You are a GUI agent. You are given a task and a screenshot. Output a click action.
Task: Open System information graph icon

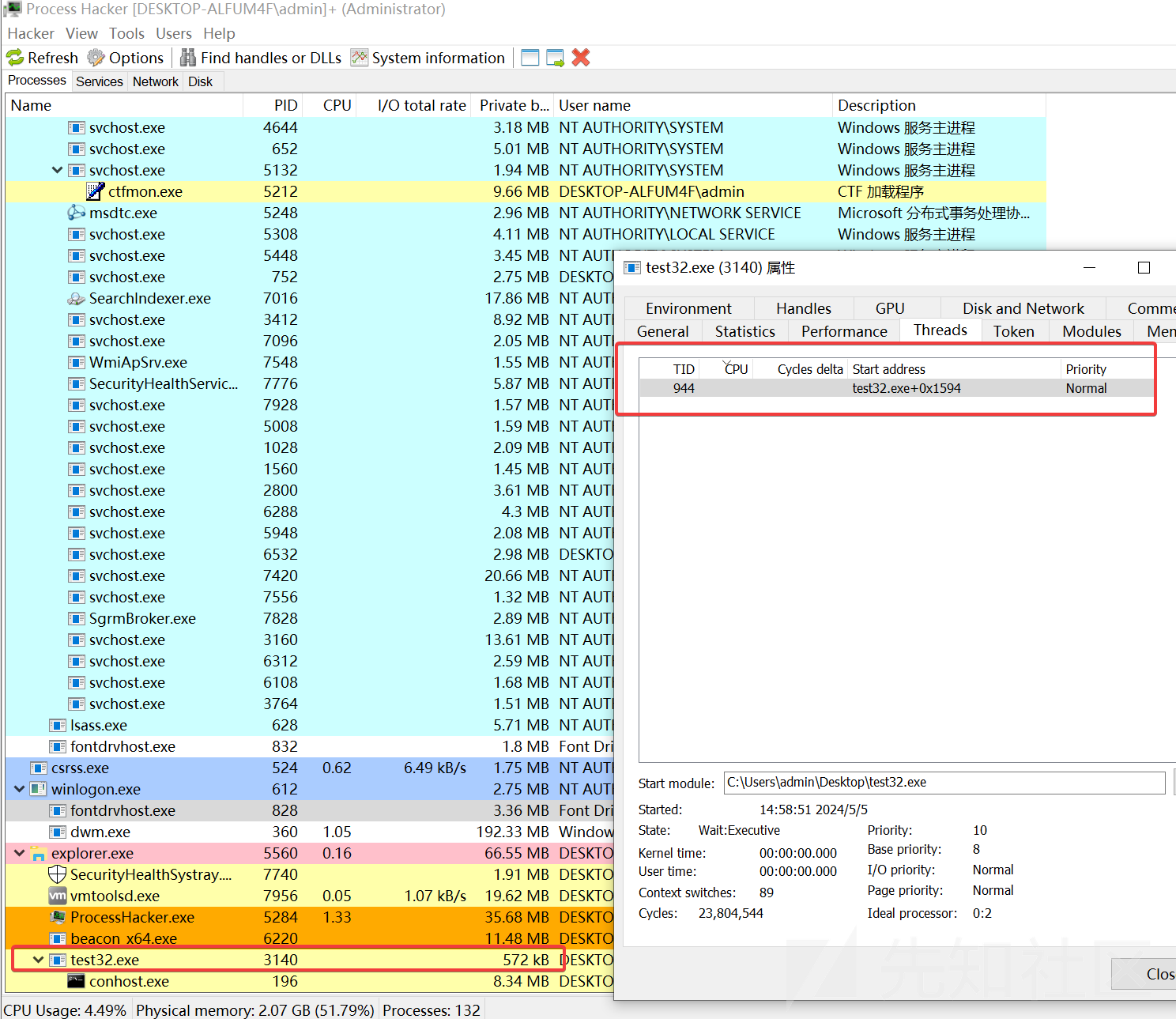pyautogui.click(x=360, y=58)
